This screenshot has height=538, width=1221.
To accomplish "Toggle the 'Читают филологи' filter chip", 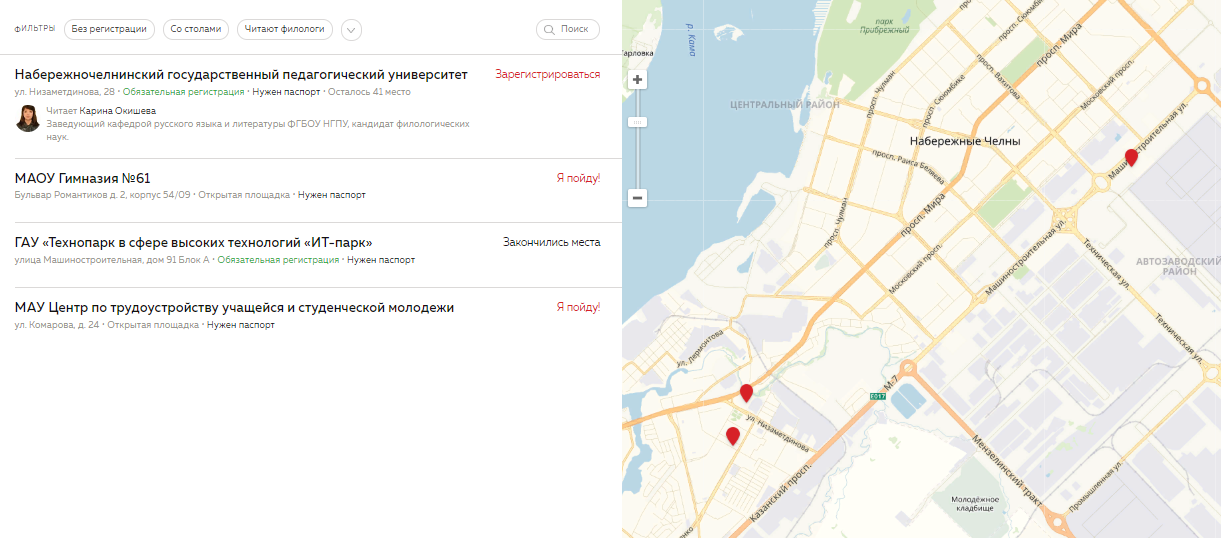I will pos(285,30).
